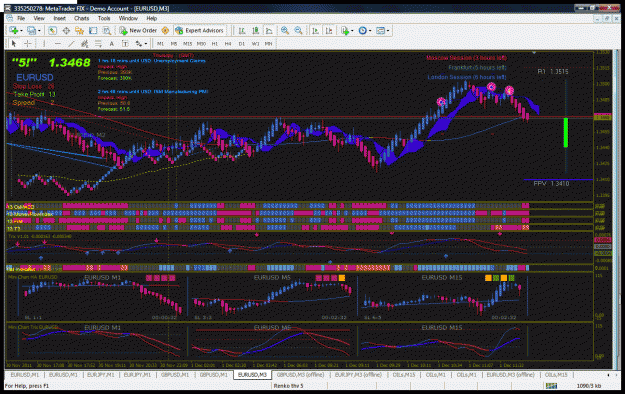The width and height of the screenshot is (625, 394).
Task: Zoom out on the chart
Action: coord(298,31)
